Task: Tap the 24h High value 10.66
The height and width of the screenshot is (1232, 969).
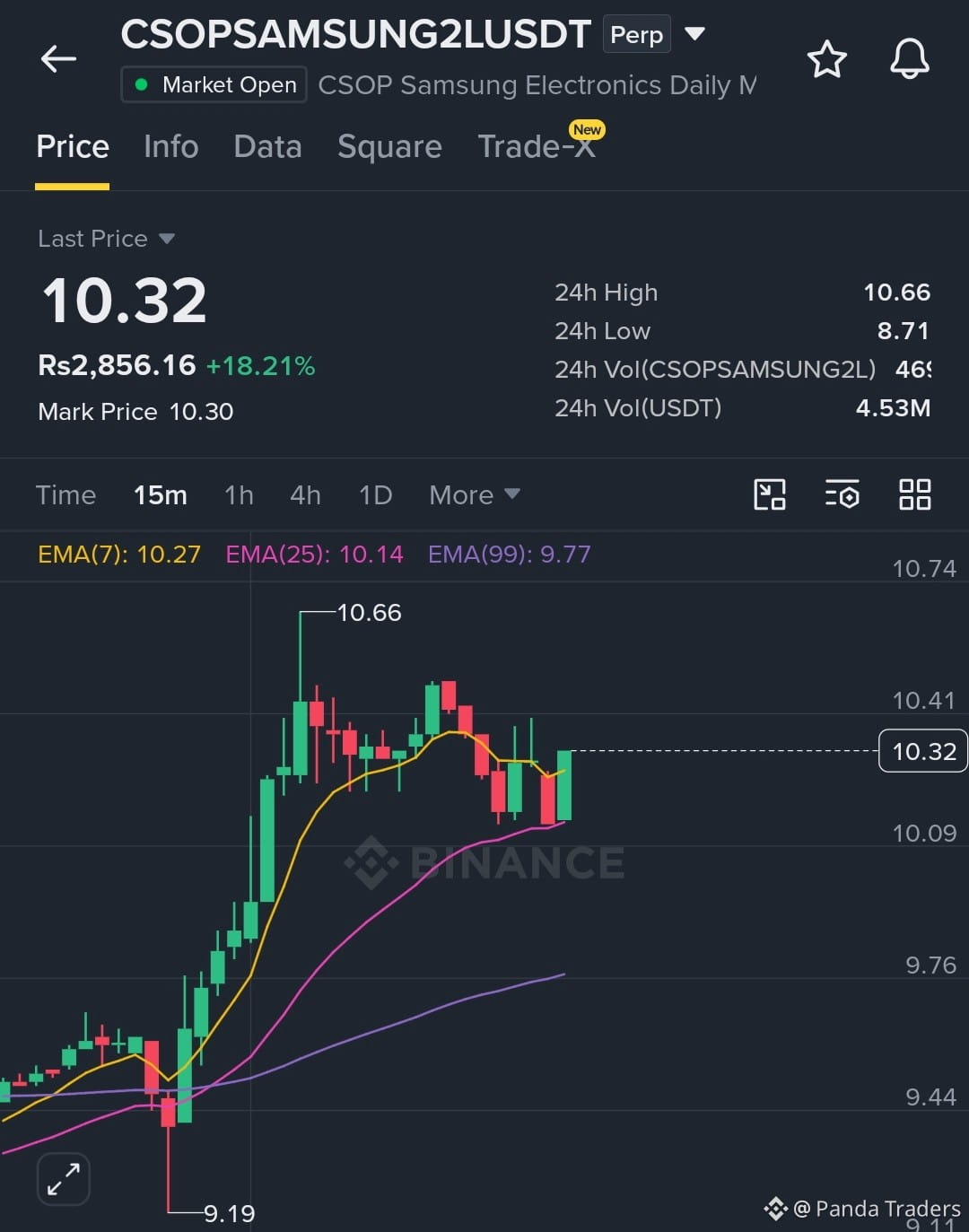Action: (896, 293)
